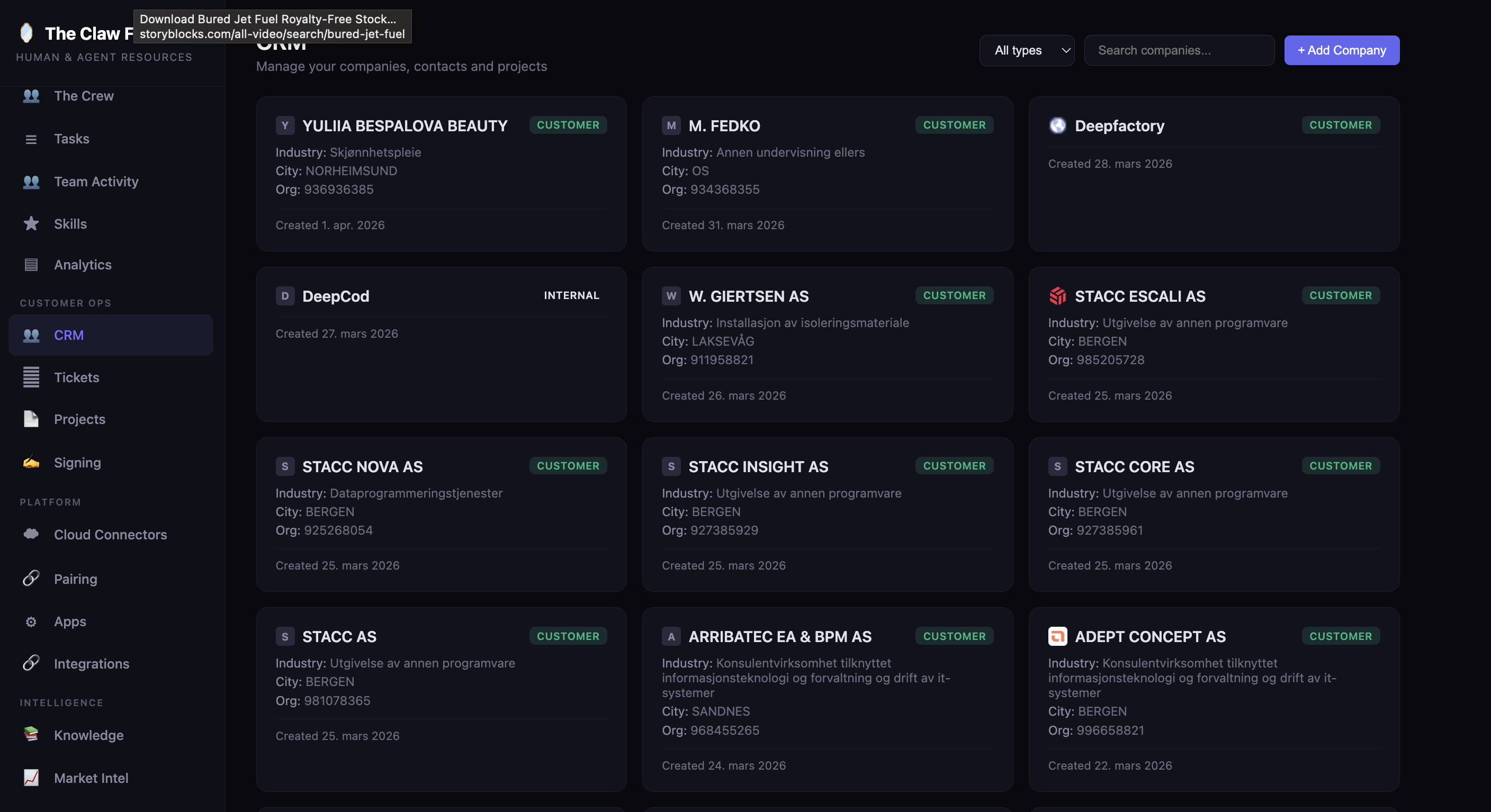Viewport: 1491px width, 812px height.
Task: Click the Pairing link icon
Action: pyautogui.click(x=31, y=578)
